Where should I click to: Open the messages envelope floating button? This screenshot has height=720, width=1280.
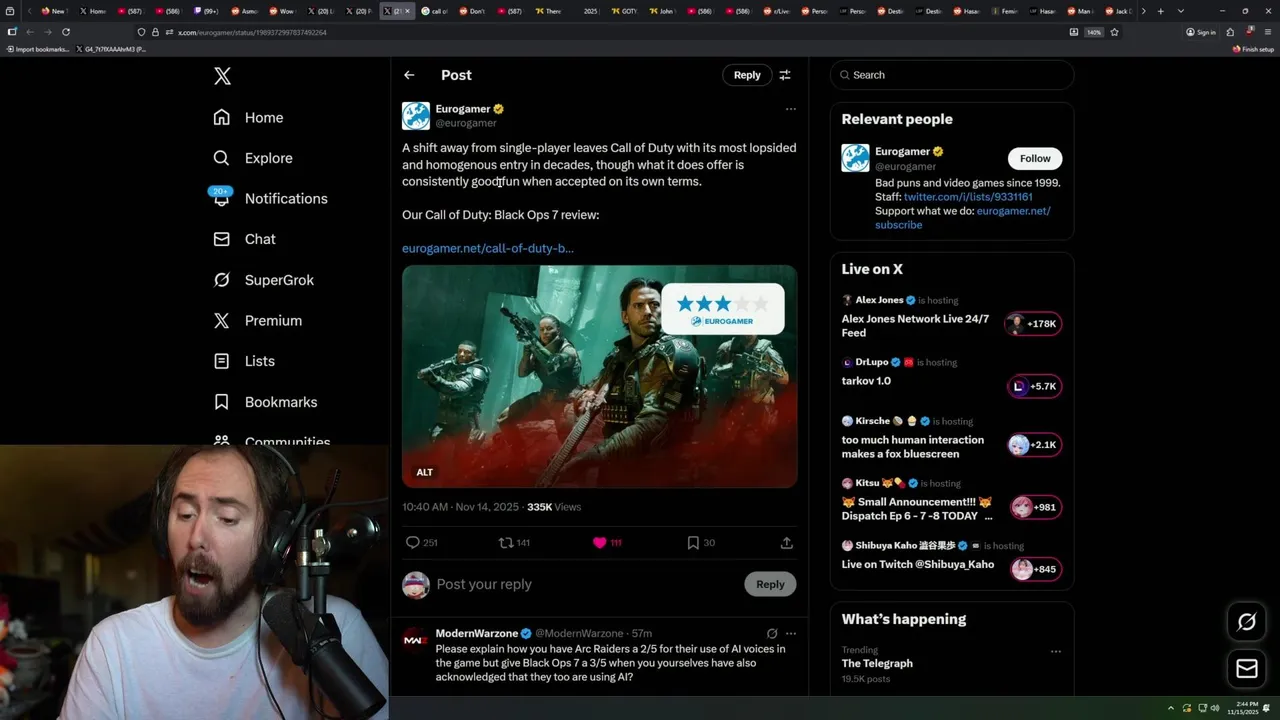(x=1247, y=668)
